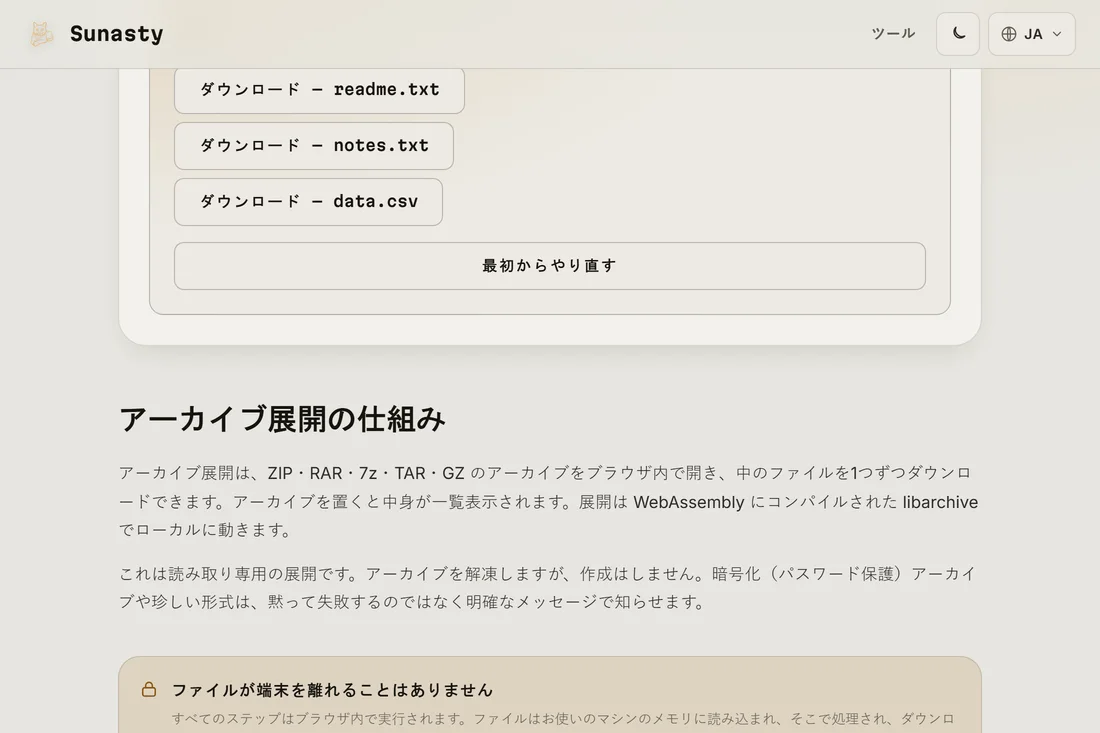Click the libarchive word in paragraph
The width and height of the screenshot is (1100, 733).
pos(940,502)
